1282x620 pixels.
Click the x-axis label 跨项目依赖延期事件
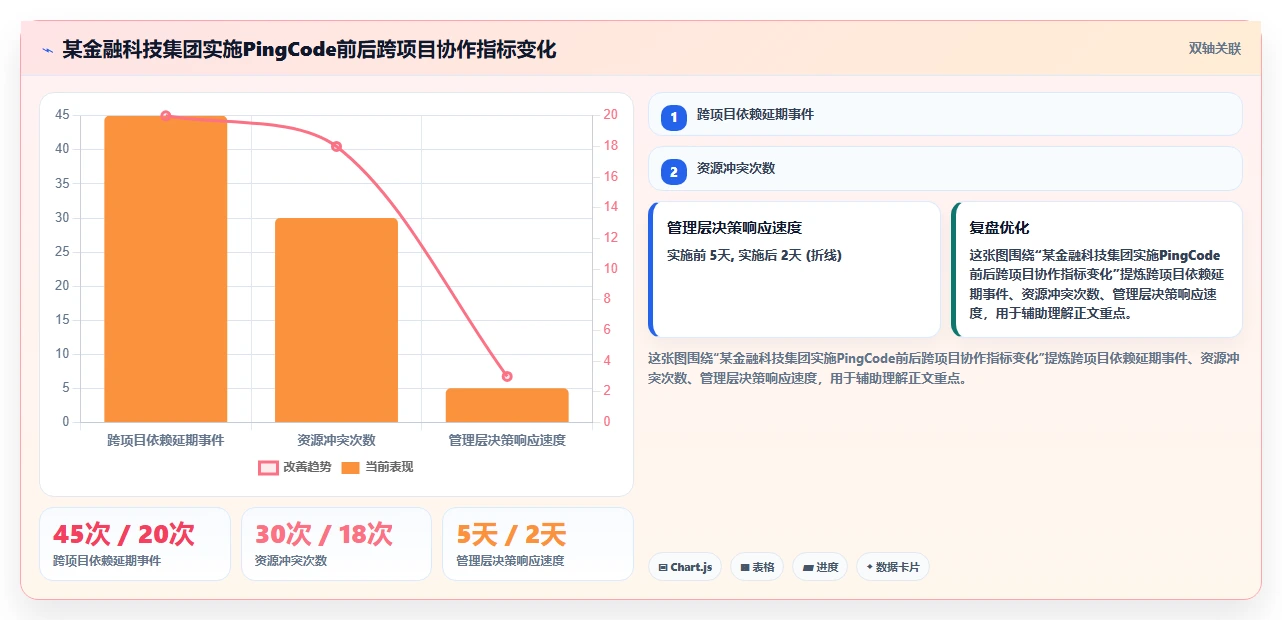pyautogui.click(x=166, y=440)
